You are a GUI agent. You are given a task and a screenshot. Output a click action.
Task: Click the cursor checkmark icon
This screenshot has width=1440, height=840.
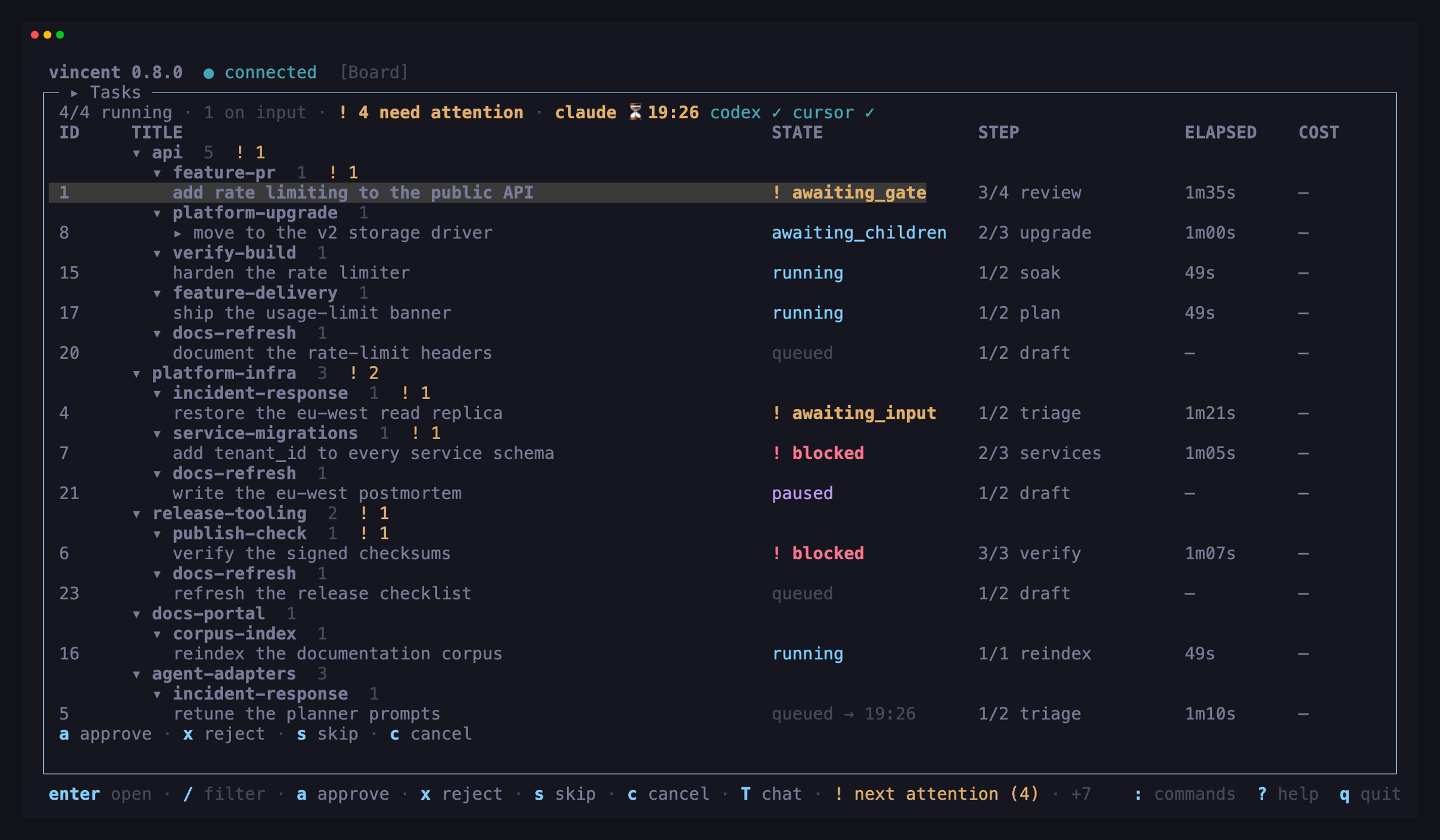pyautogui.click(x=869, y=113)
